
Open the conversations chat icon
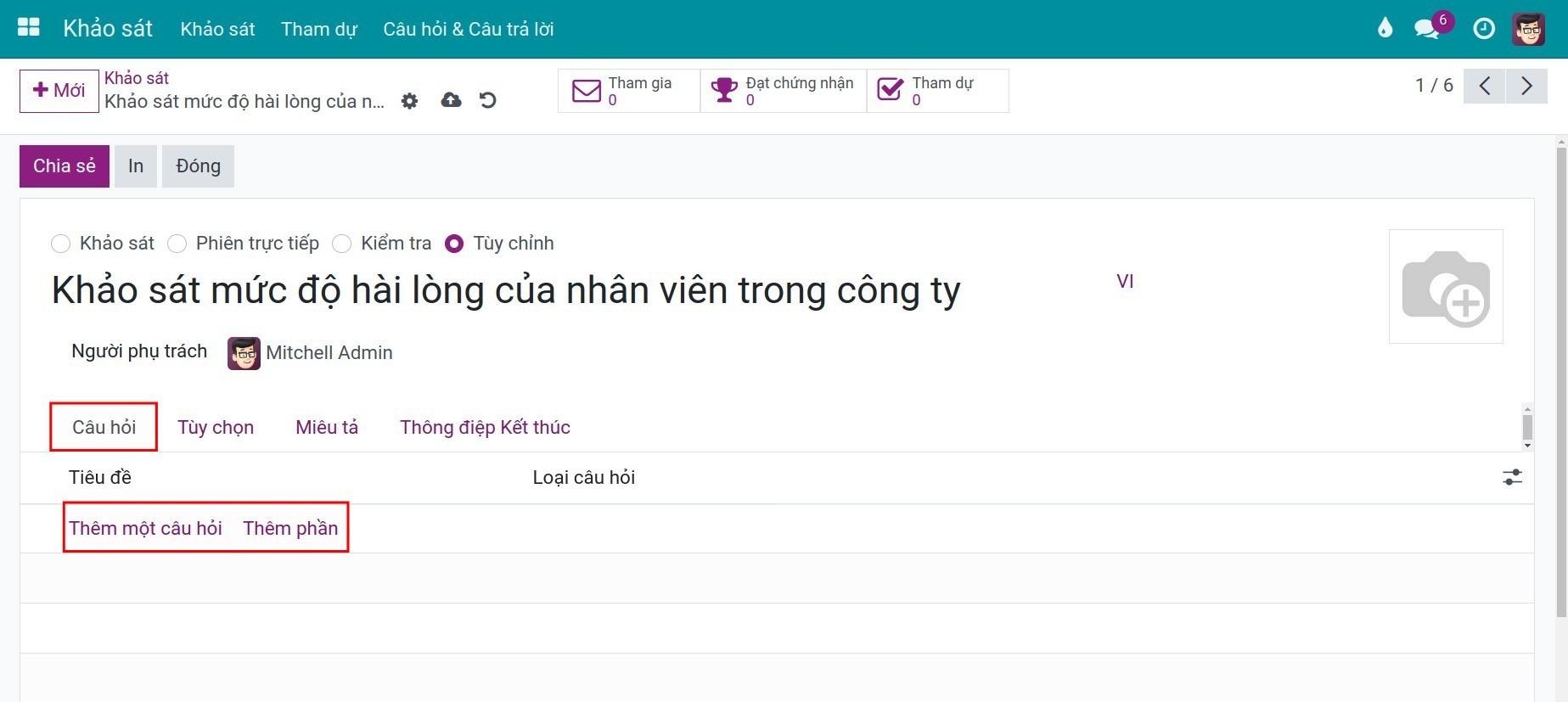tap(1427, 29)
